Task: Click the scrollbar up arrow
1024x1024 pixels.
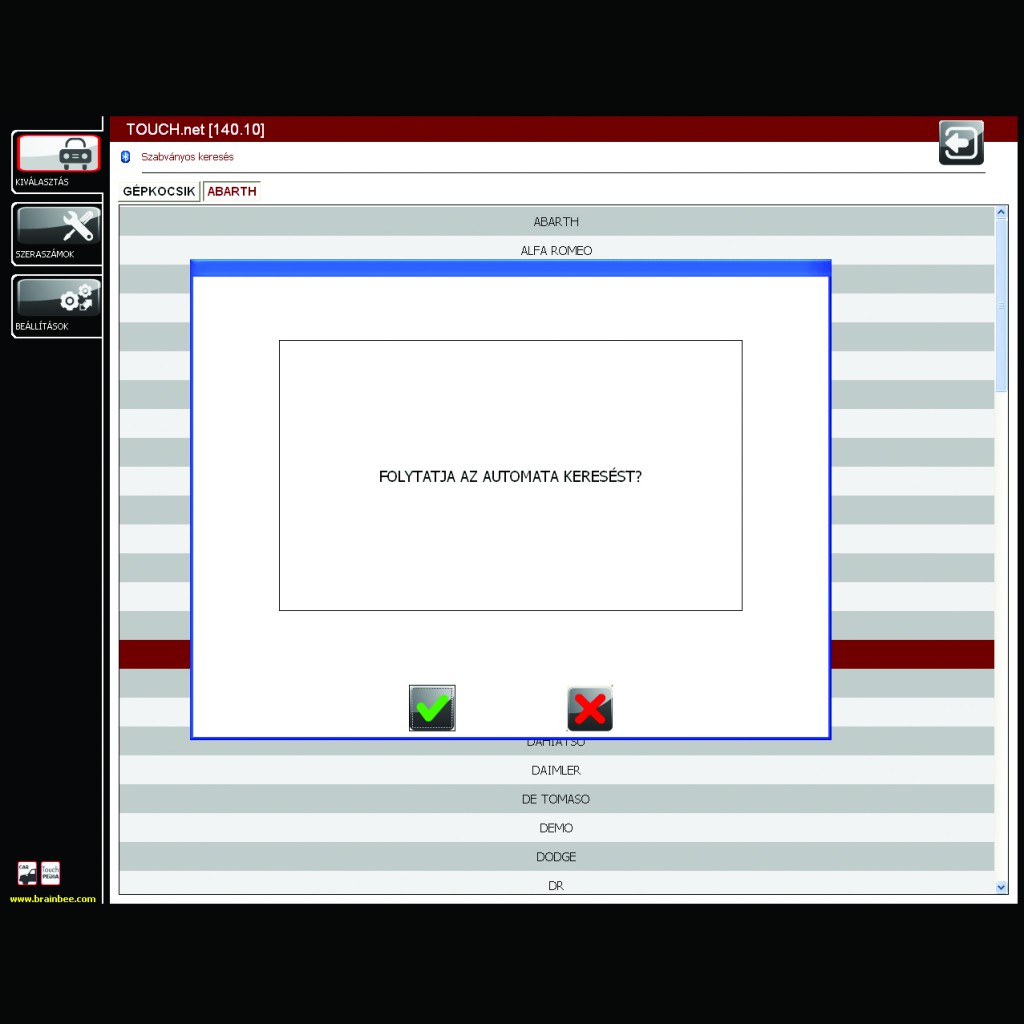Action: (1001, 212)
